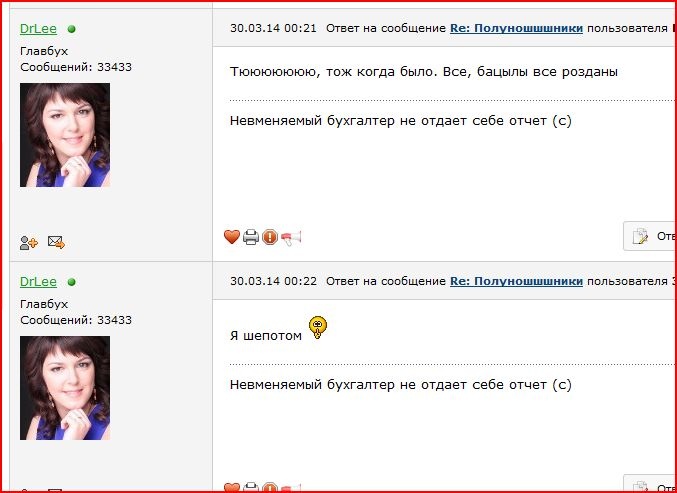The height and width of the screenshot is (493, 677).
Task: Click DrLee avatar photo in first post
Action: tap(65, 135)
